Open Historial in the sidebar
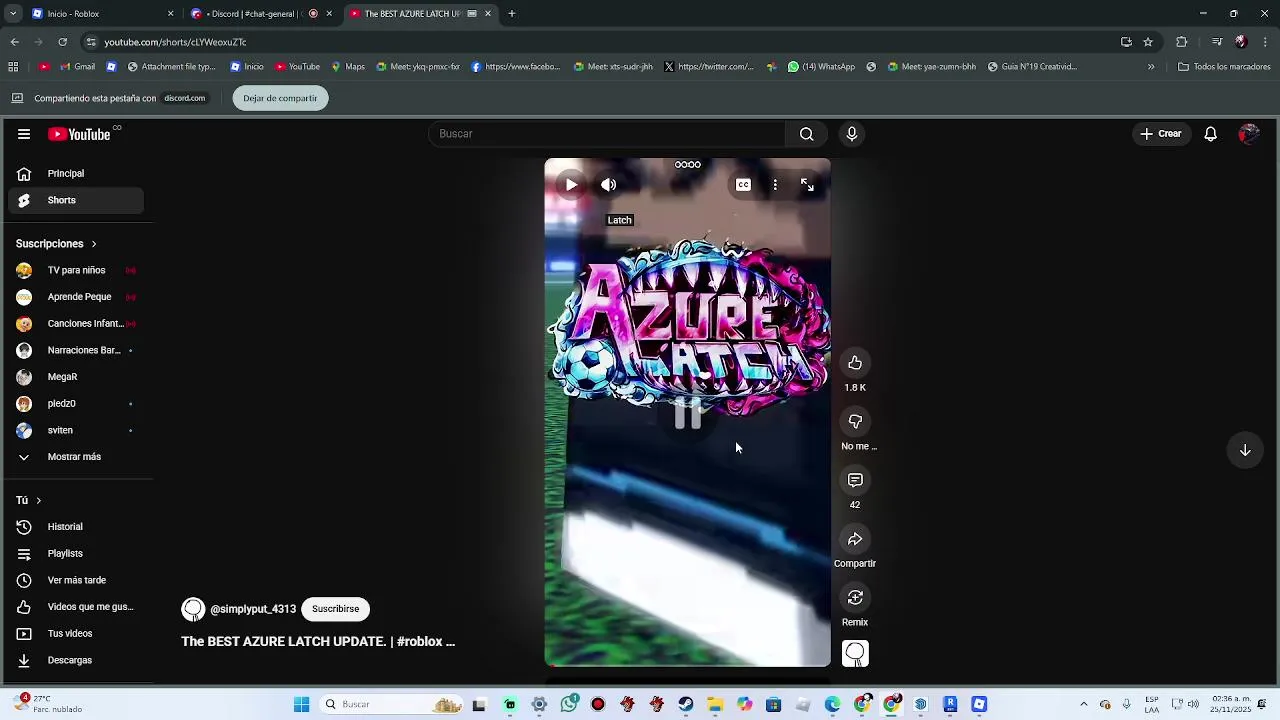Viewport: 1280px width, 720px height. tap(76, 527)
